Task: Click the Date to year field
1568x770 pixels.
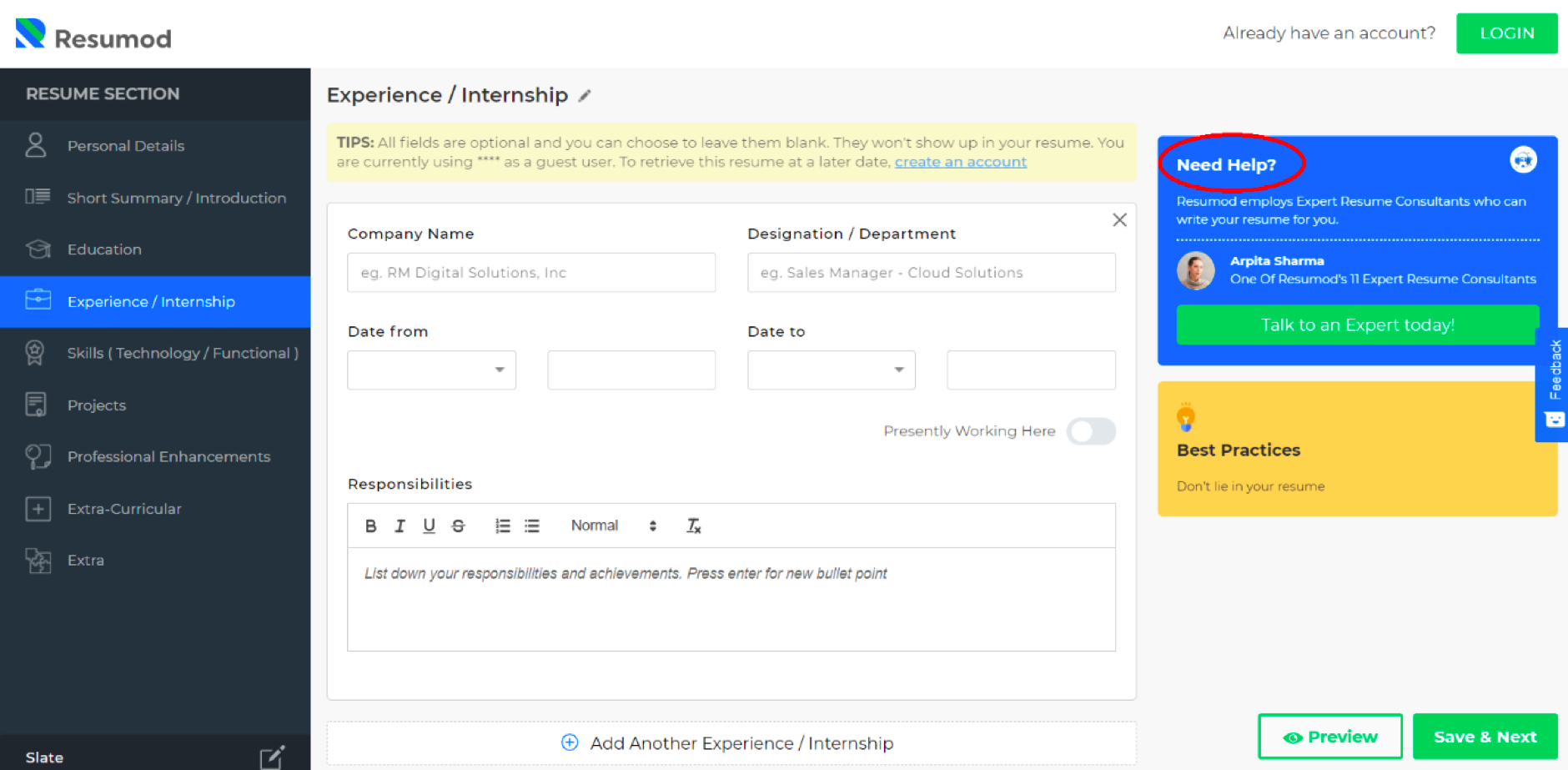Action: pyautogui.click(x=1031, y=370)
